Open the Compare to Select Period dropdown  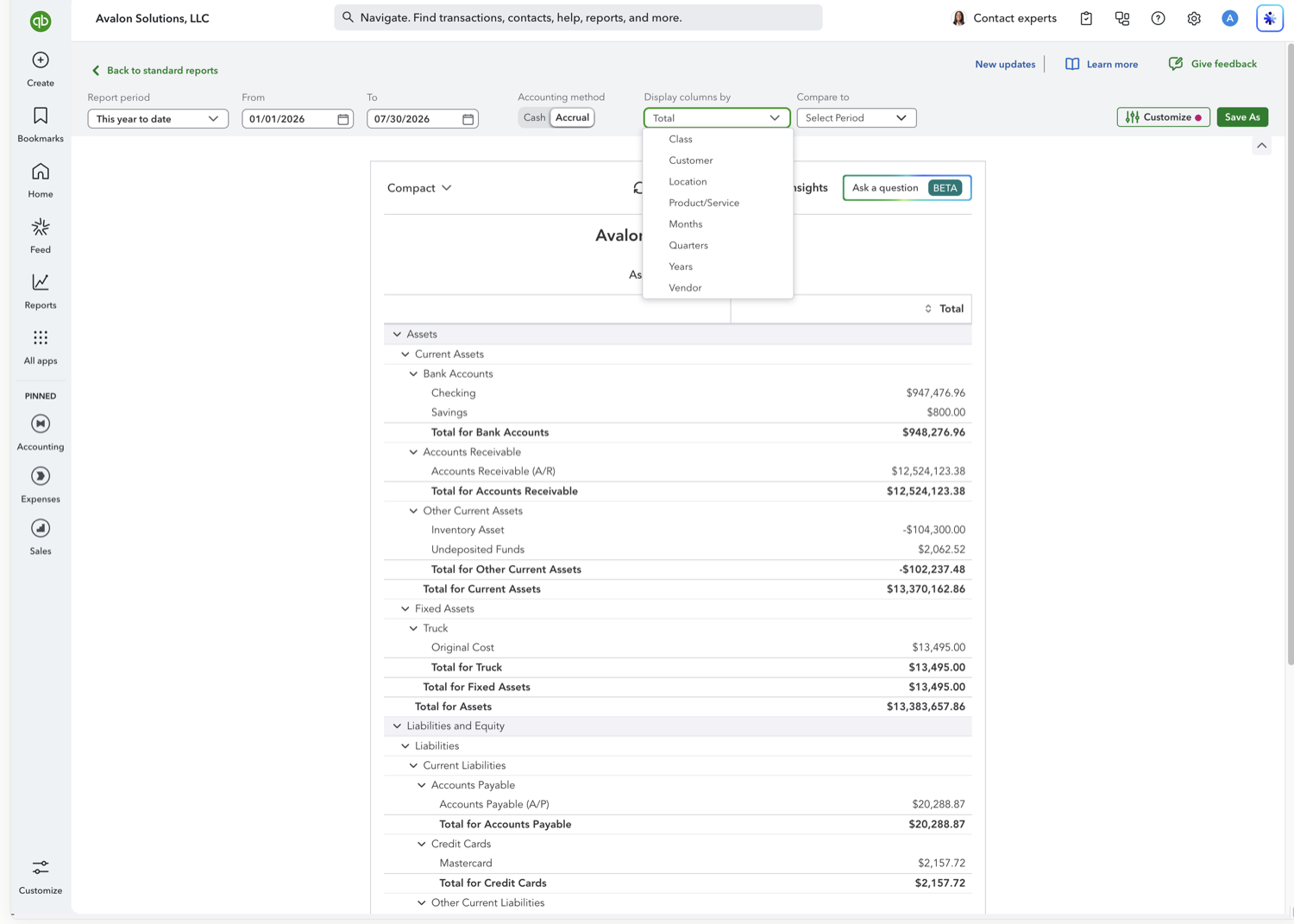point(857,118)
